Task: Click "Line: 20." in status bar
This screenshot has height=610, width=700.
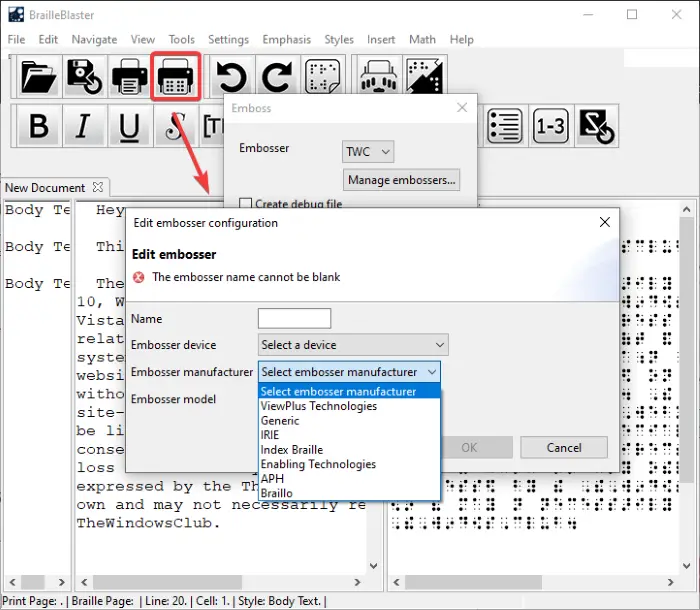Action: click(x=166, y=601)
